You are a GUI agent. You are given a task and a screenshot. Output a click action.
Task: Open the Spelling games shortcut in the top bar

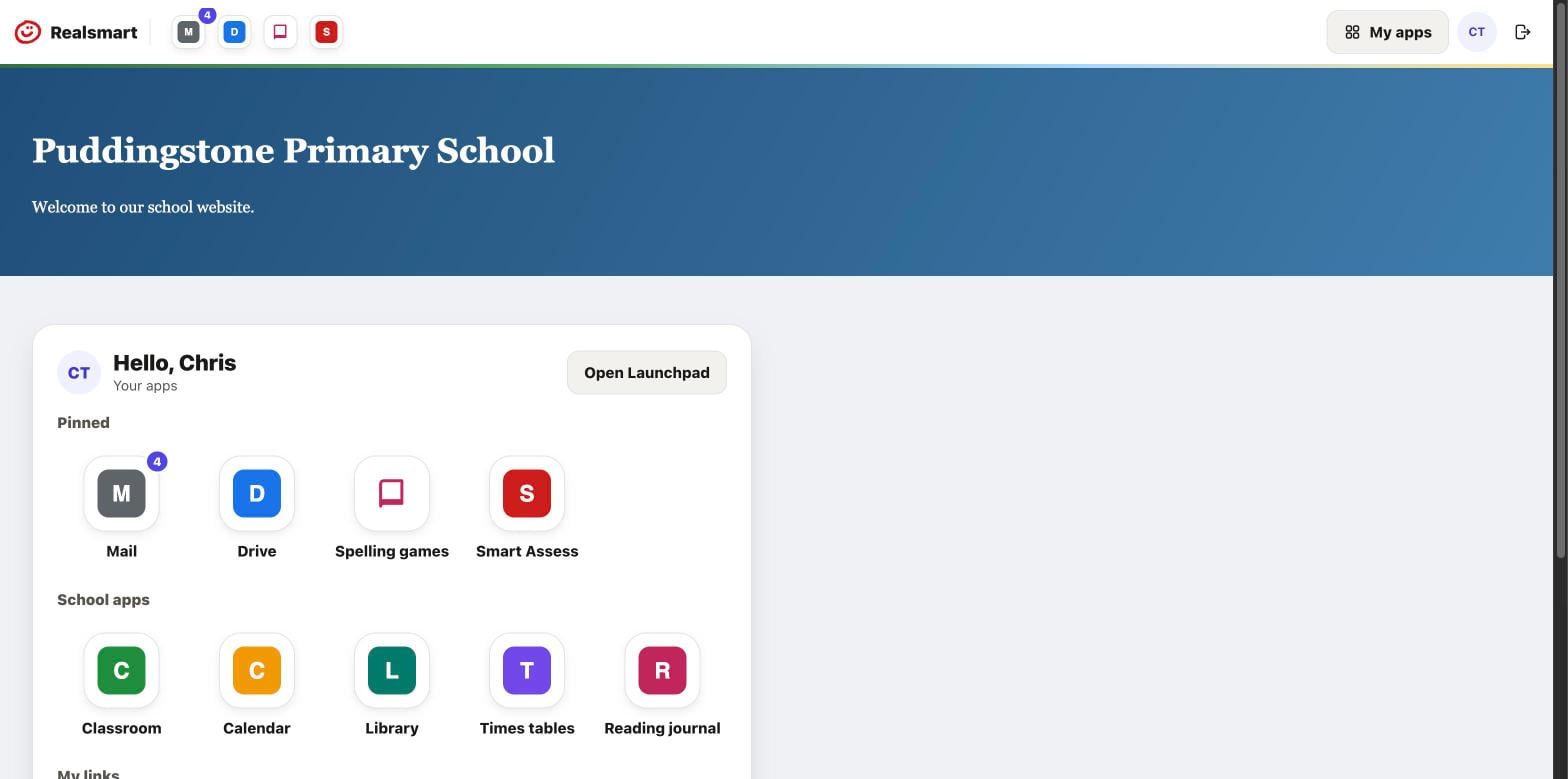(x=280, y=32)
